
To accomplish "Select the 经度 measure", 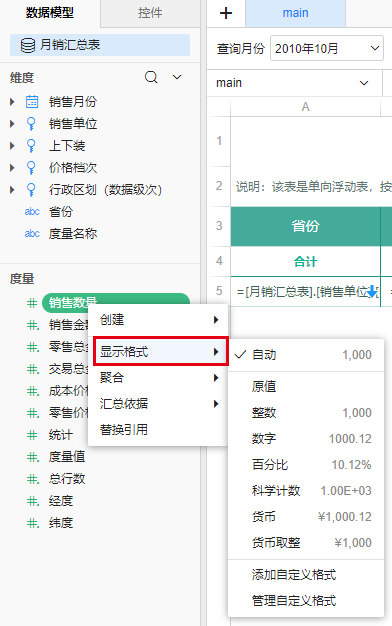I will [61, 501].
